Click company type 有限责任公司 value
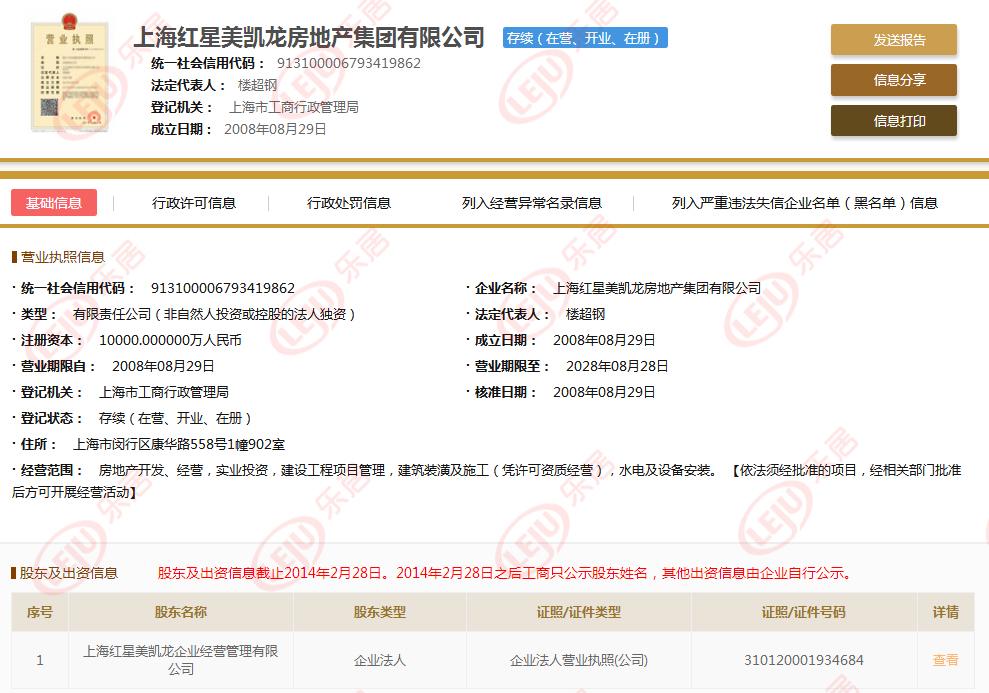 214,314
